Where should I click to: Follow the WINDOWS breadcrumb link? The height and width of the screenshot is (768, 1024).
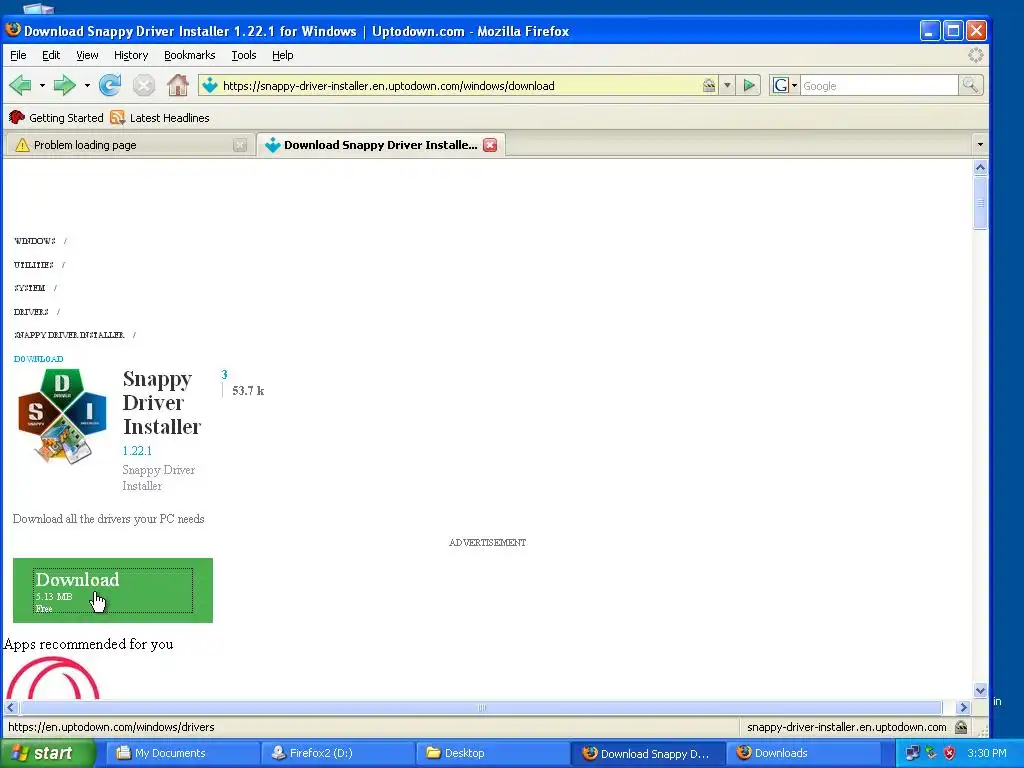[35, 241]
